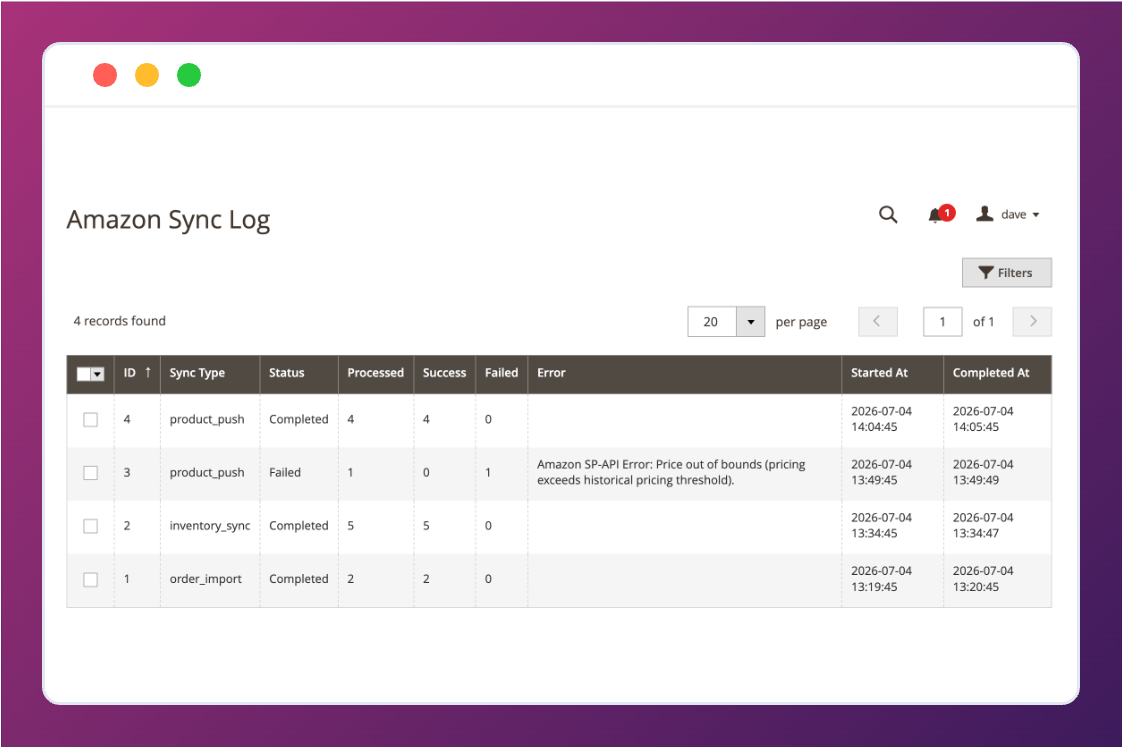Click the red close window button
1122x747 pixels.
click(105, 75)
